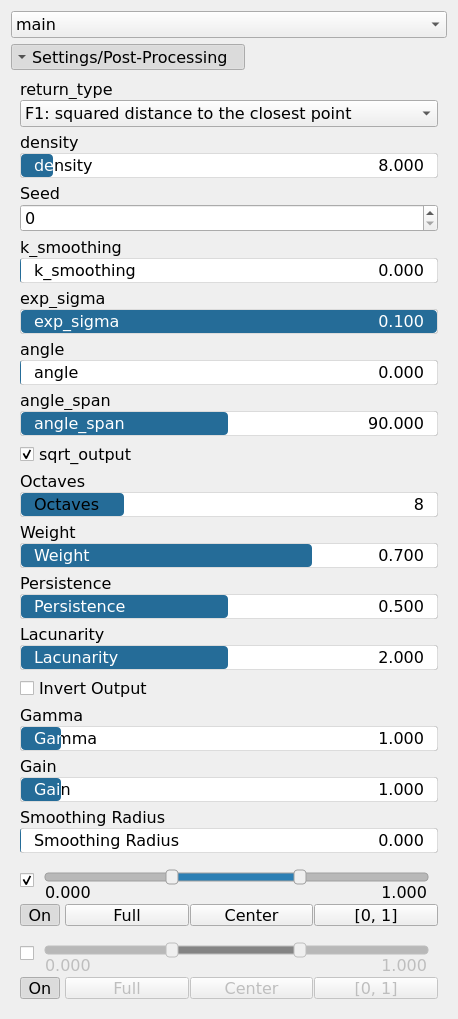Click the enabled Full button
The height and width of the screenshot is (1019, 458).
pos(127,915)
